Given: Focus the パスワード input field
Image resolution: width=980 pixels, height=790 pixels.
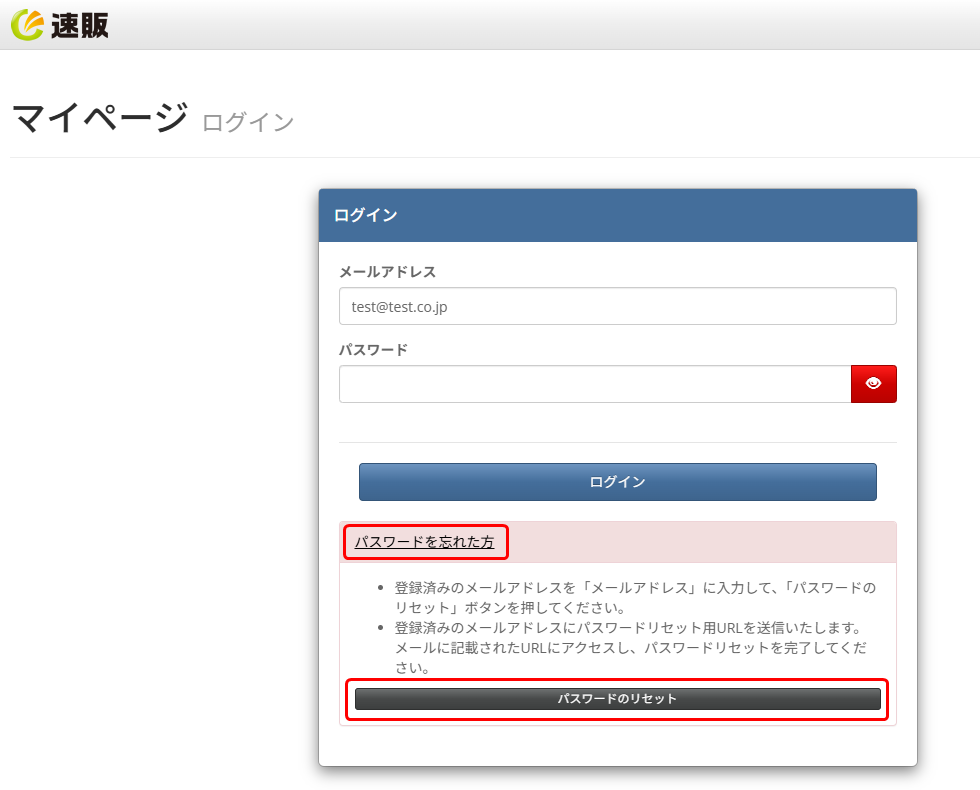Looking at the screenshot, I should click(x=594, y=384).
